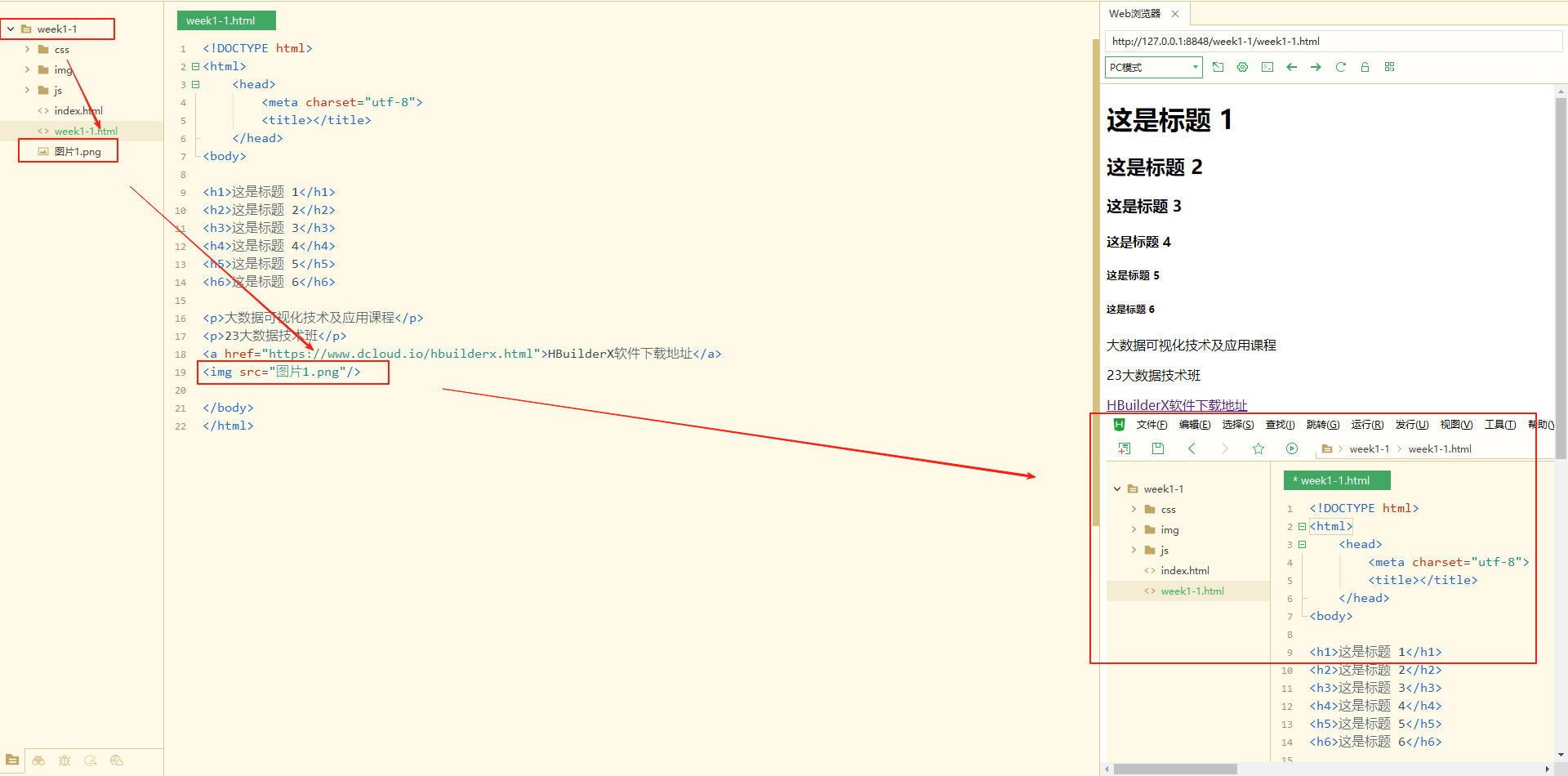The image size is (1568, 776).
Task: Click the open-in-external-browser icon
Action: coord(1218,67)
